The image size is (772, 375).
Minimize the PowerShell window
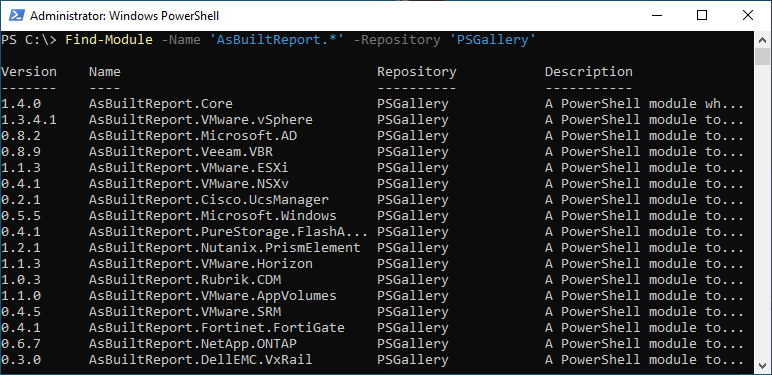click(657, 16)
